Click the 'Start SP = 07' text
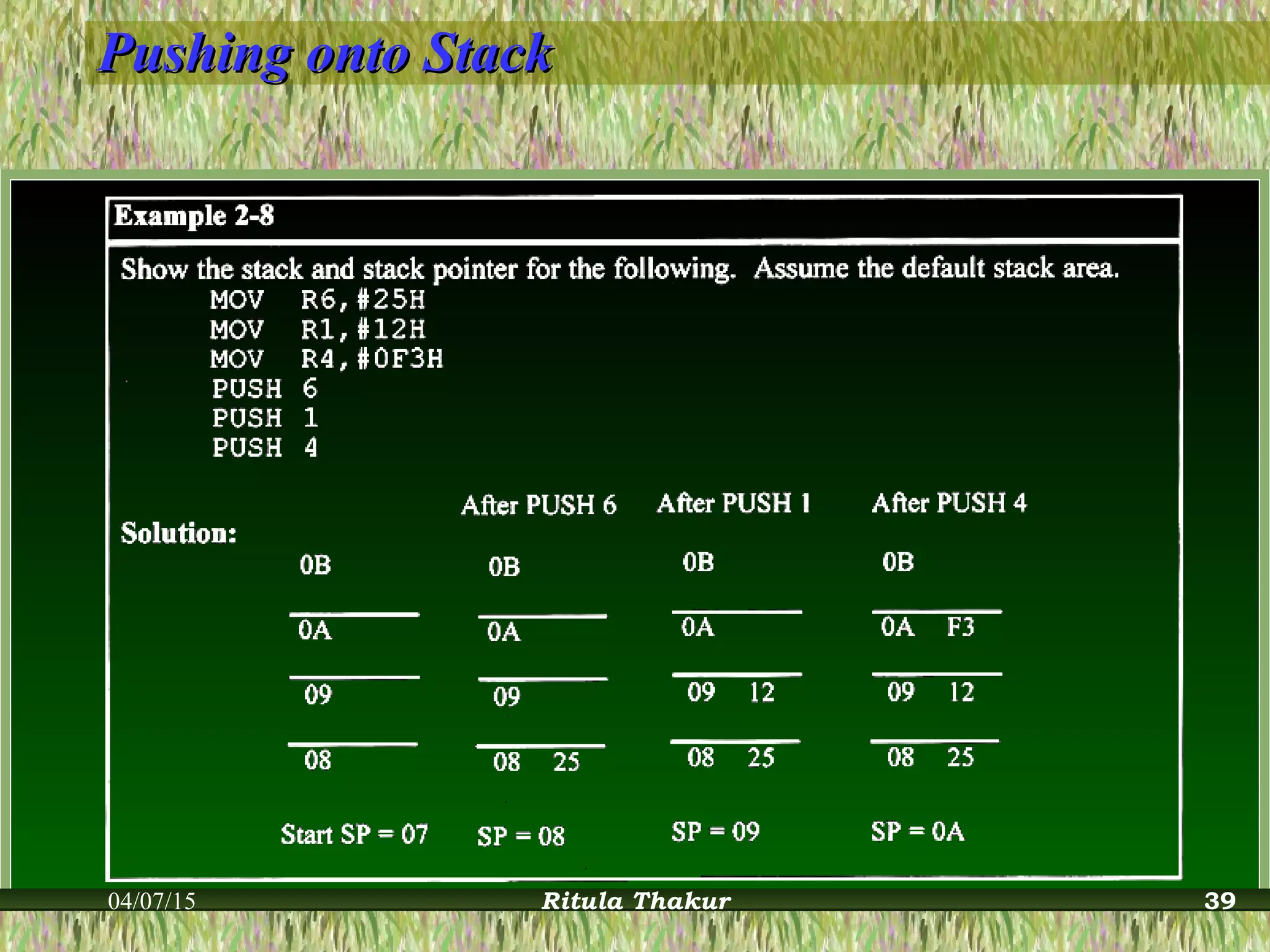This screenshot has height=952, width=1270. (354, 834)
